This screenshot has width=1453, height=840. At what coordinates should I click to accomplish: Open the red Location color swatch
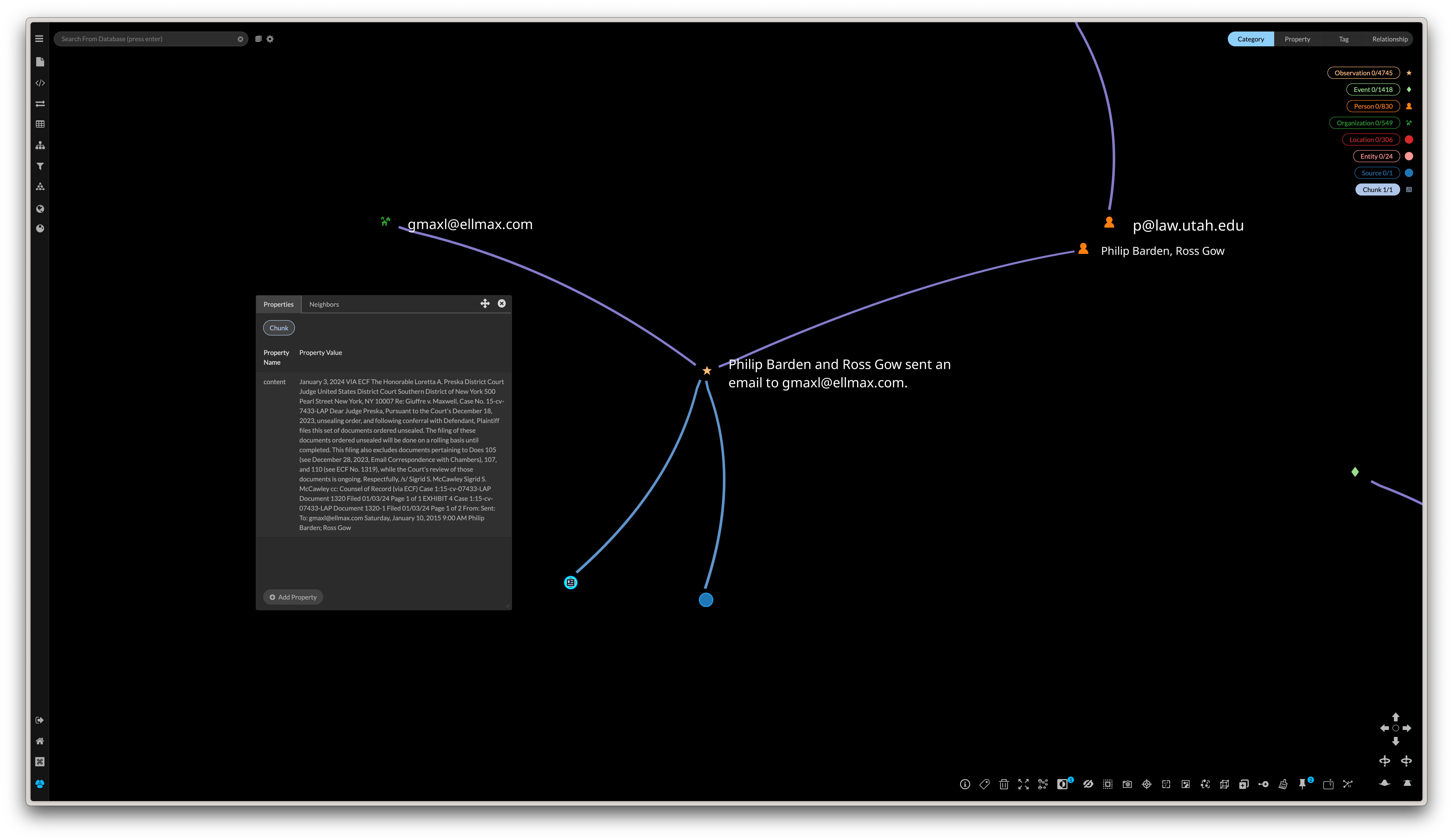(1409, 139)
